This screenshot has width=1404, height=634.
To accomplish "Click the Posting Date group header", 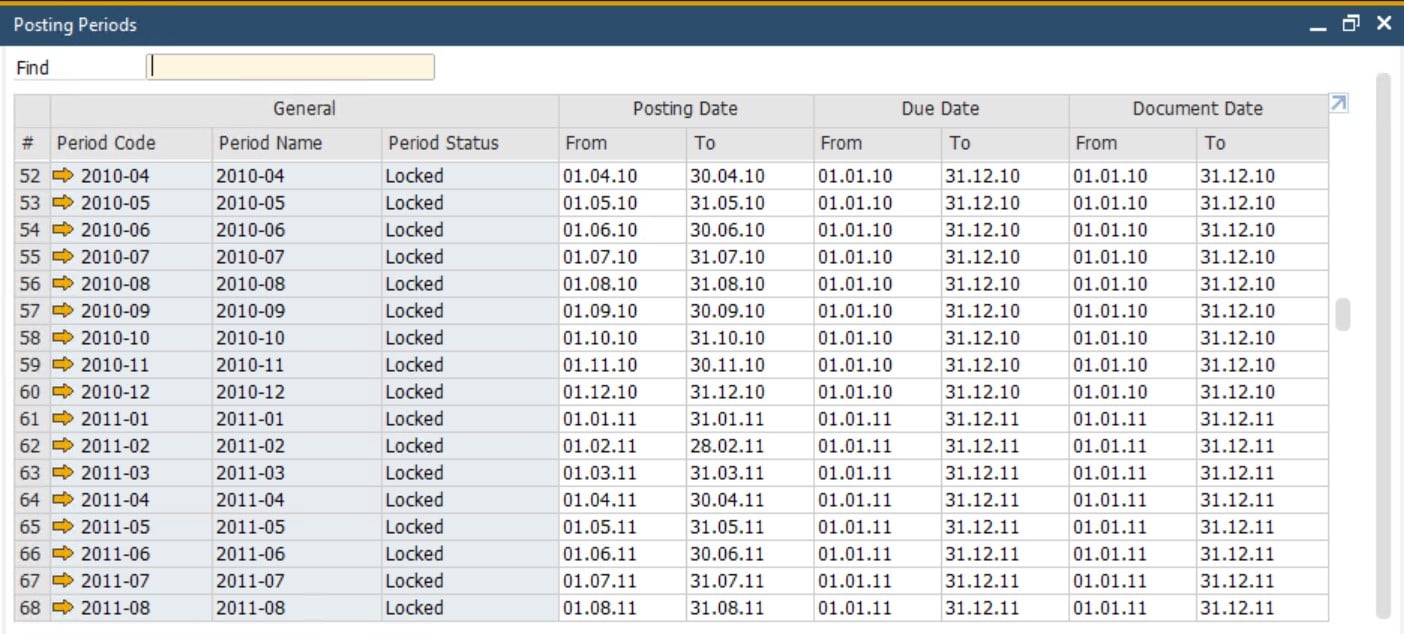I will coord(685,109).
